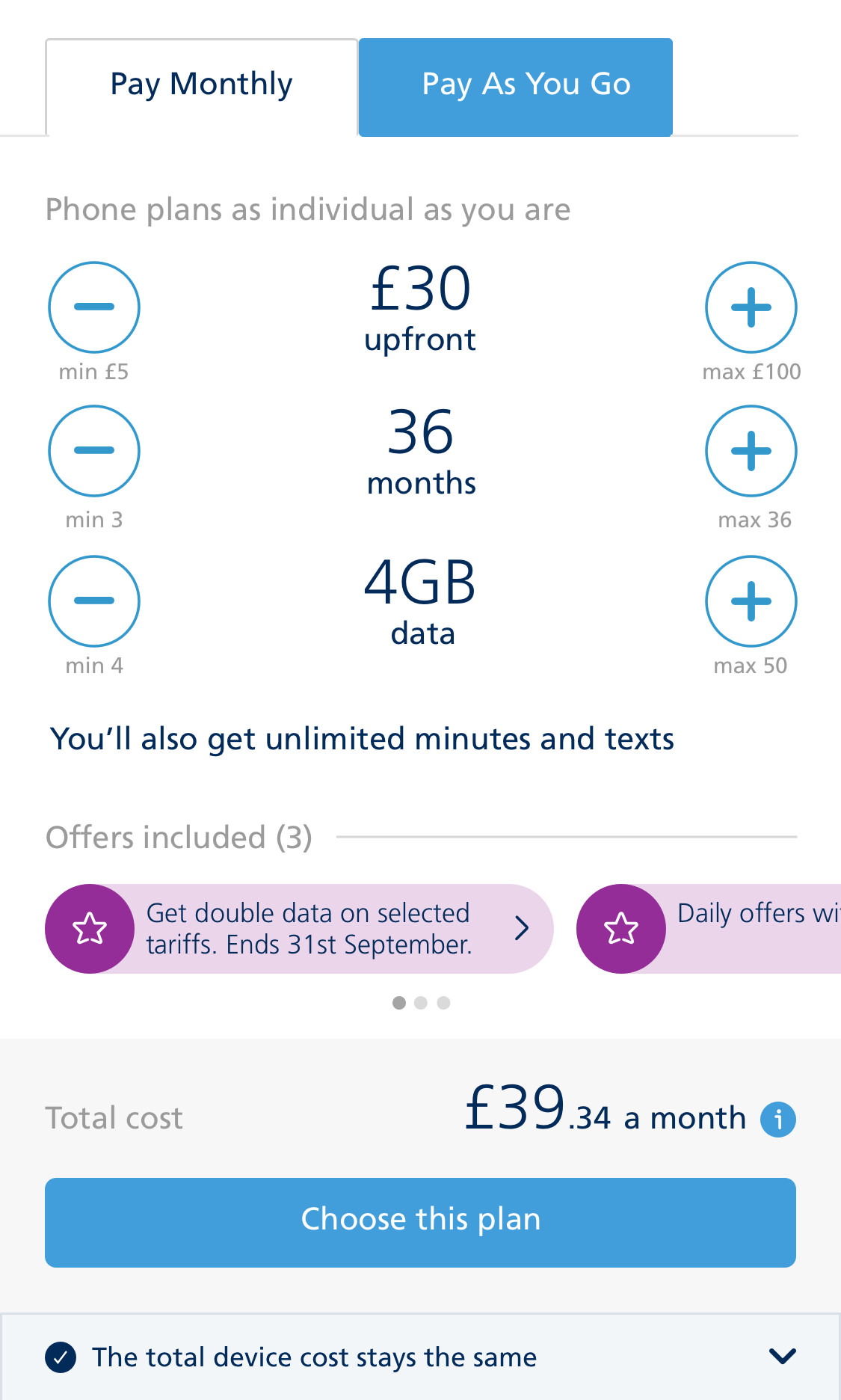This screenshot has height=1400, width=841.
Task: Tap the star icon on Daily offers card
Action: (x=620, y=929)
